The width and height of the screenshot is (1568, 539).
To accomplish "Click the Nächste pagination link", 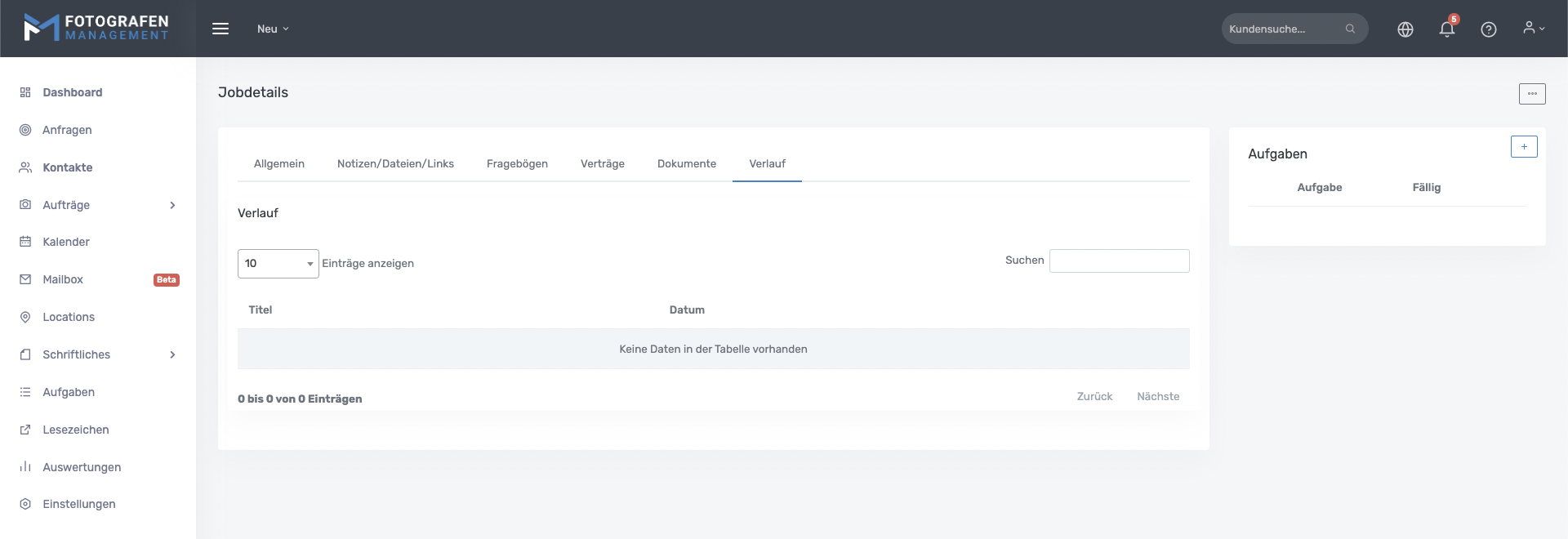I will [1157, 397].
